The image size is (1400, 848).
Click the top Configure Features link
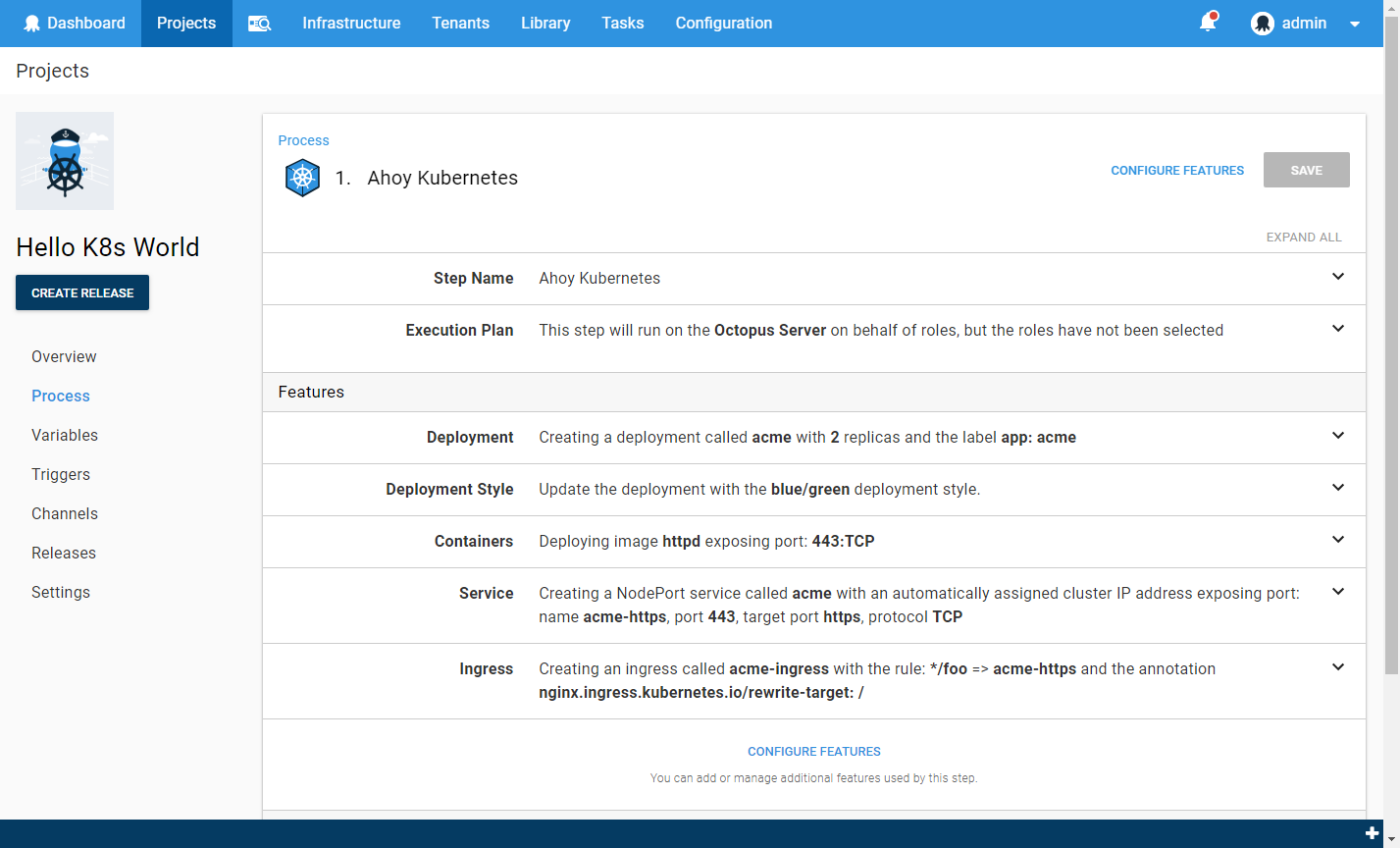pos(1177,171)
